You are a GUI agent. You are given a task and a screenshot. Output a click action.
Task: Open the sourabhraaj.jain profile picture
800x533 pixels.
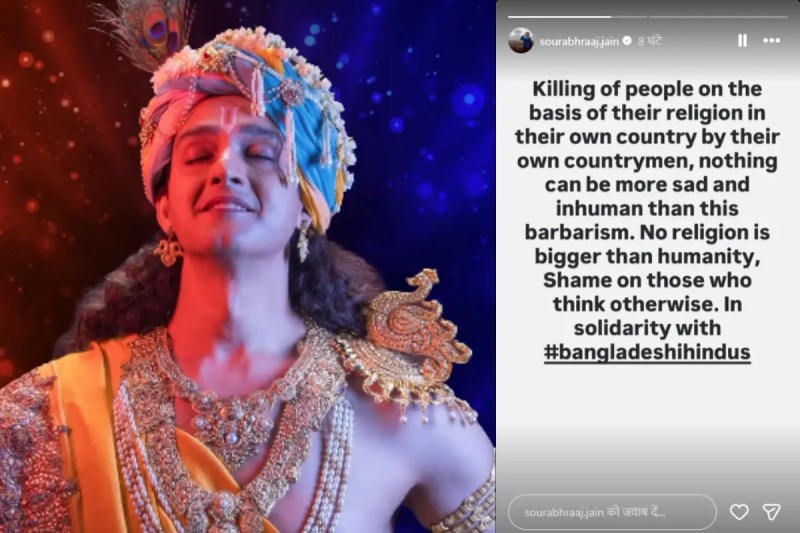coord(521,40)
